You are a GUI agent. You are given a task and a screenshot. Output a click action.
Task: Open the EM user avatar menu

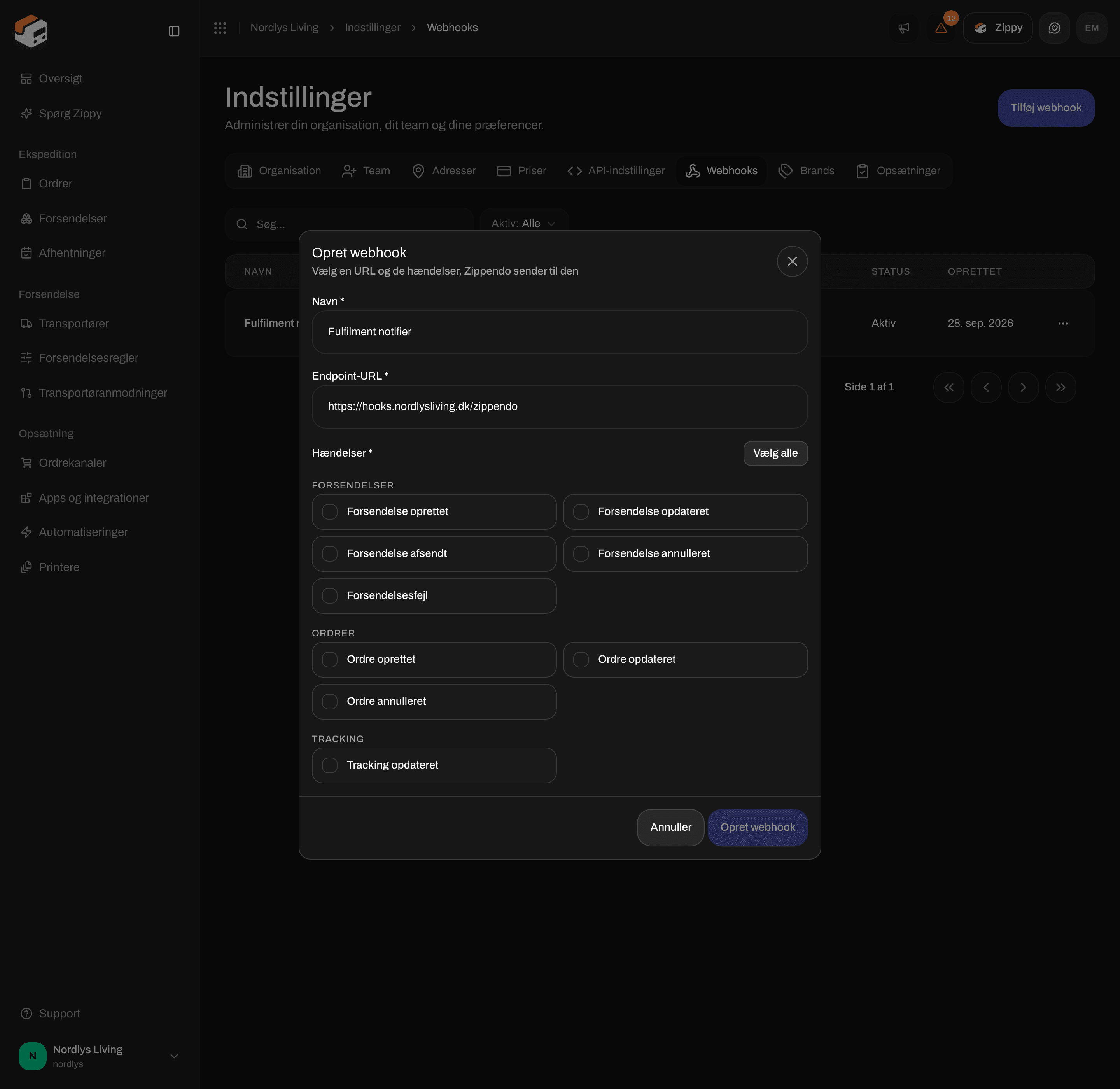click(1091, 28)
